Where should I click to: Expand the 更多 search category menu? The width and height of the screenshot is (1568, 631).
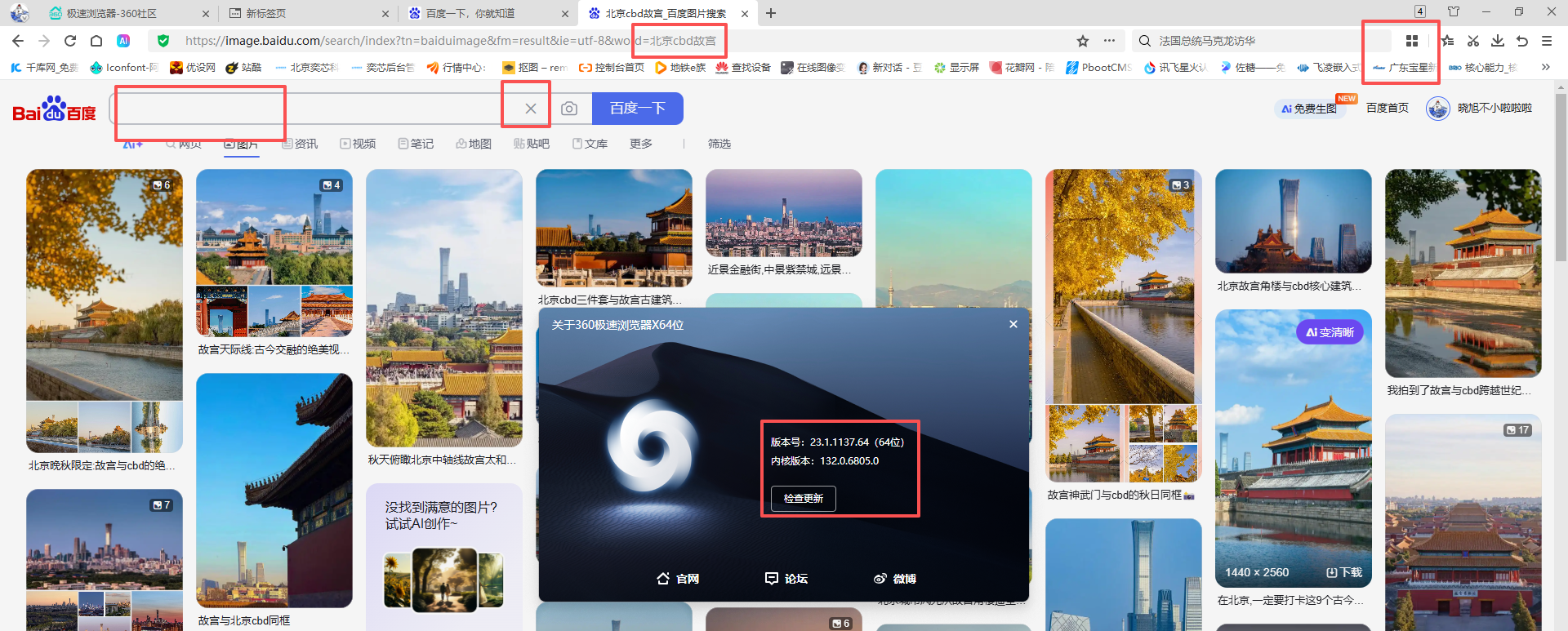coord(641,144)
